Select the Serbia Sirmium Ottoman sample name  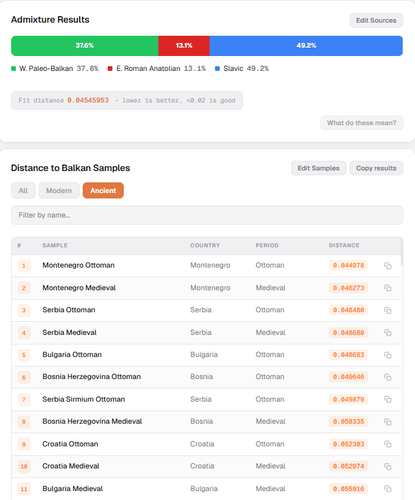tap(84, 399)
